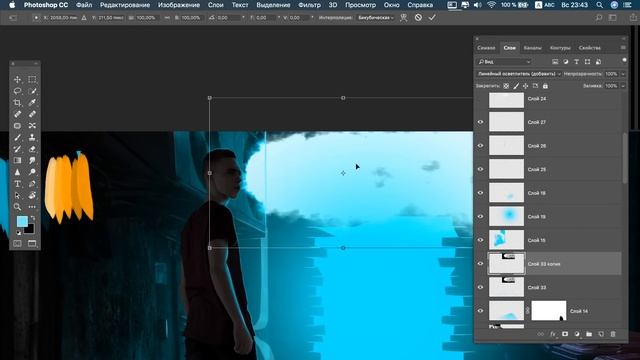Hide layer Слой 19
Screen dimensions: 640x360
click(x=480, y=216)
